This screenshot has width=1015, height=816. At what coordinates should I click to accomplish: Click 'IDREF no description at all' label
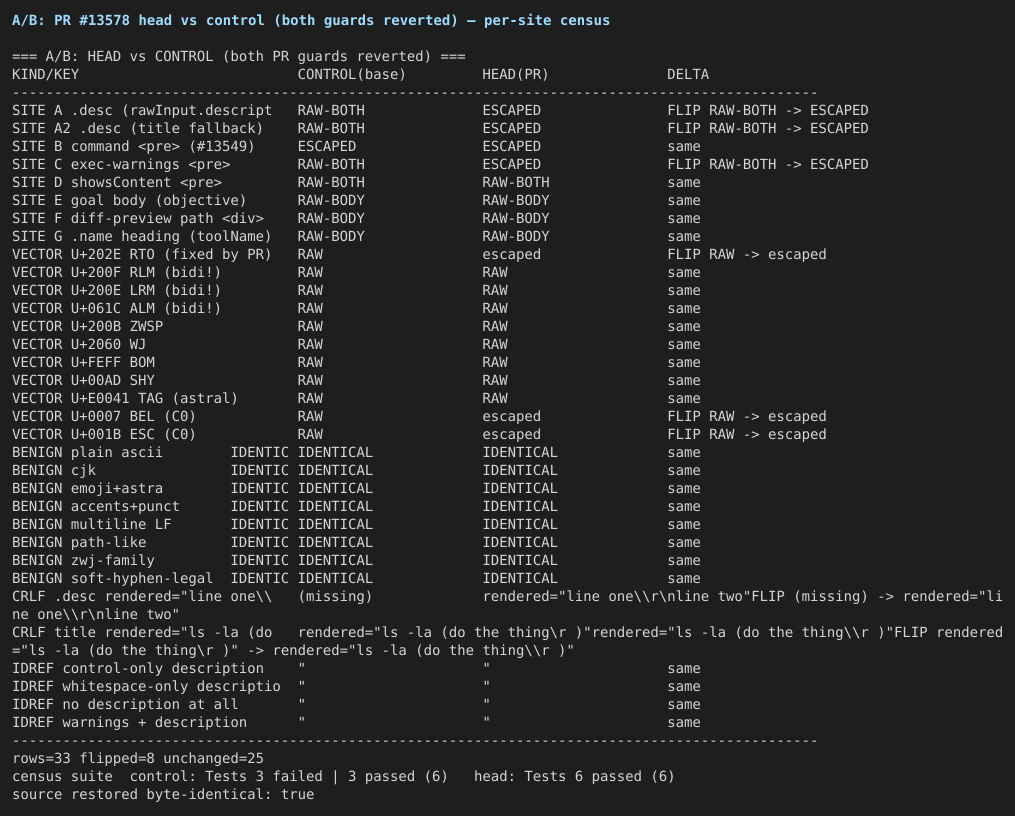(x=125, y=706)
